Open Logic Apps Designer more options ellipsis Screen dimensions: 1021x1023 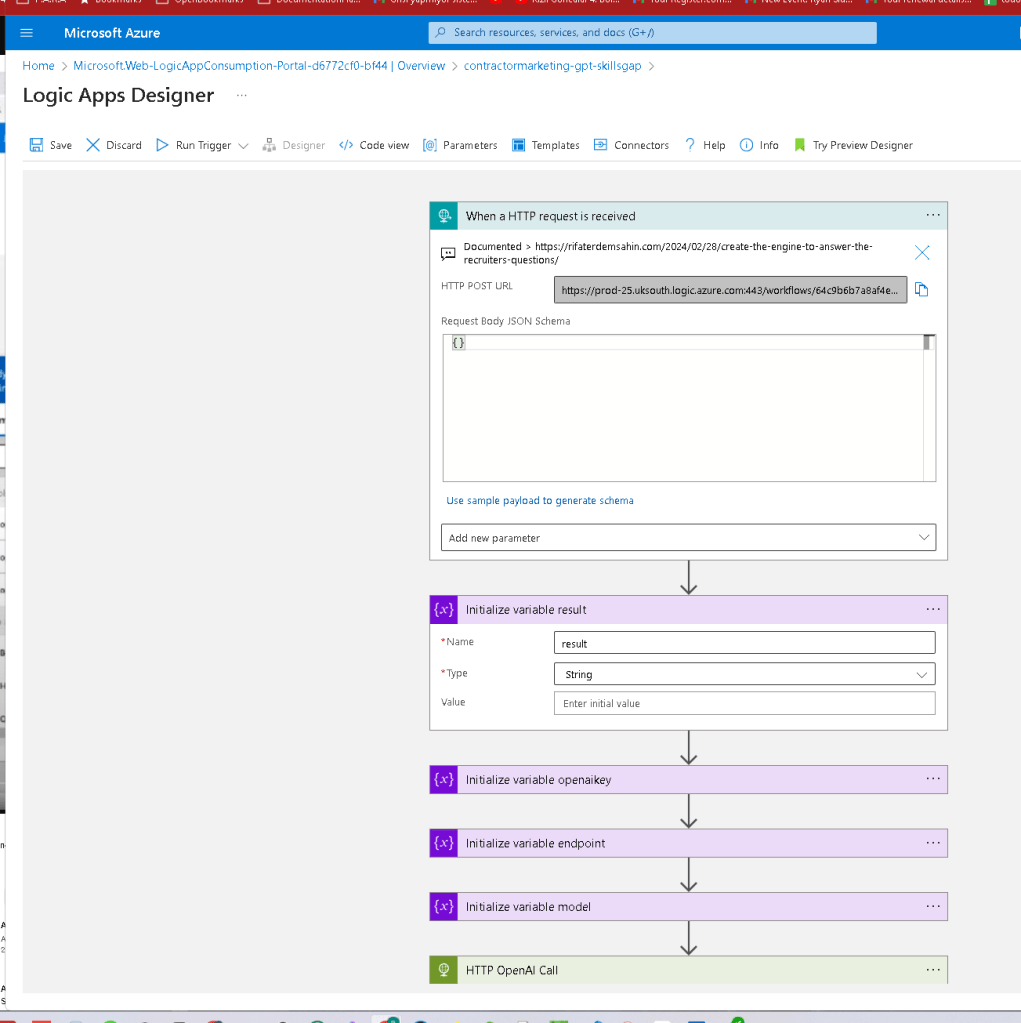pos(241,95)
